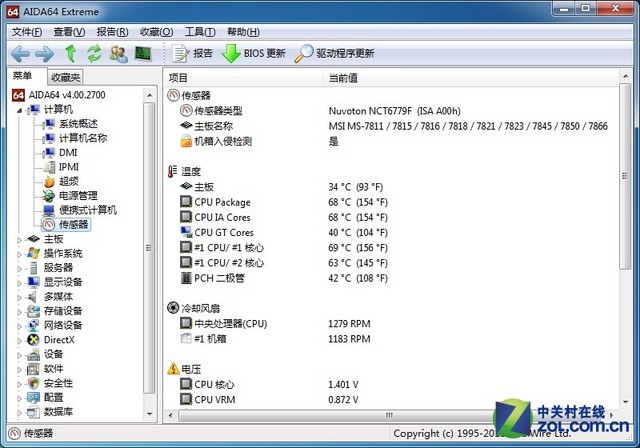The height and width of the screenshot is (448, 640).
Task: Click the tree panel's down scroll arrow
Action: pyautogui.click(x=149, y=414)
